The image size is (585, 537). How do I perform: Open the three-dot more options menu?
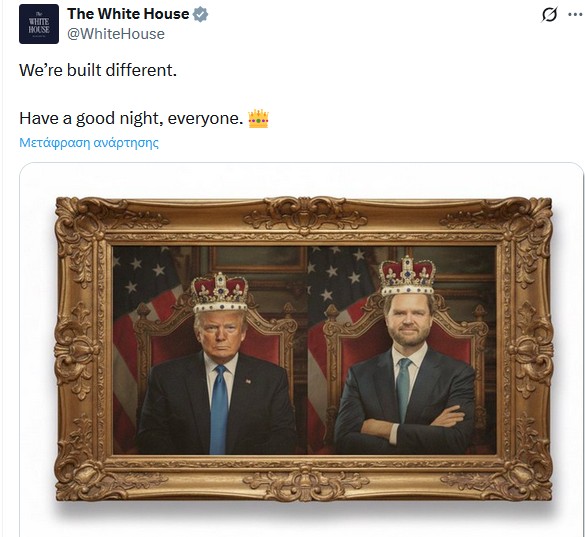click(575, 15)
